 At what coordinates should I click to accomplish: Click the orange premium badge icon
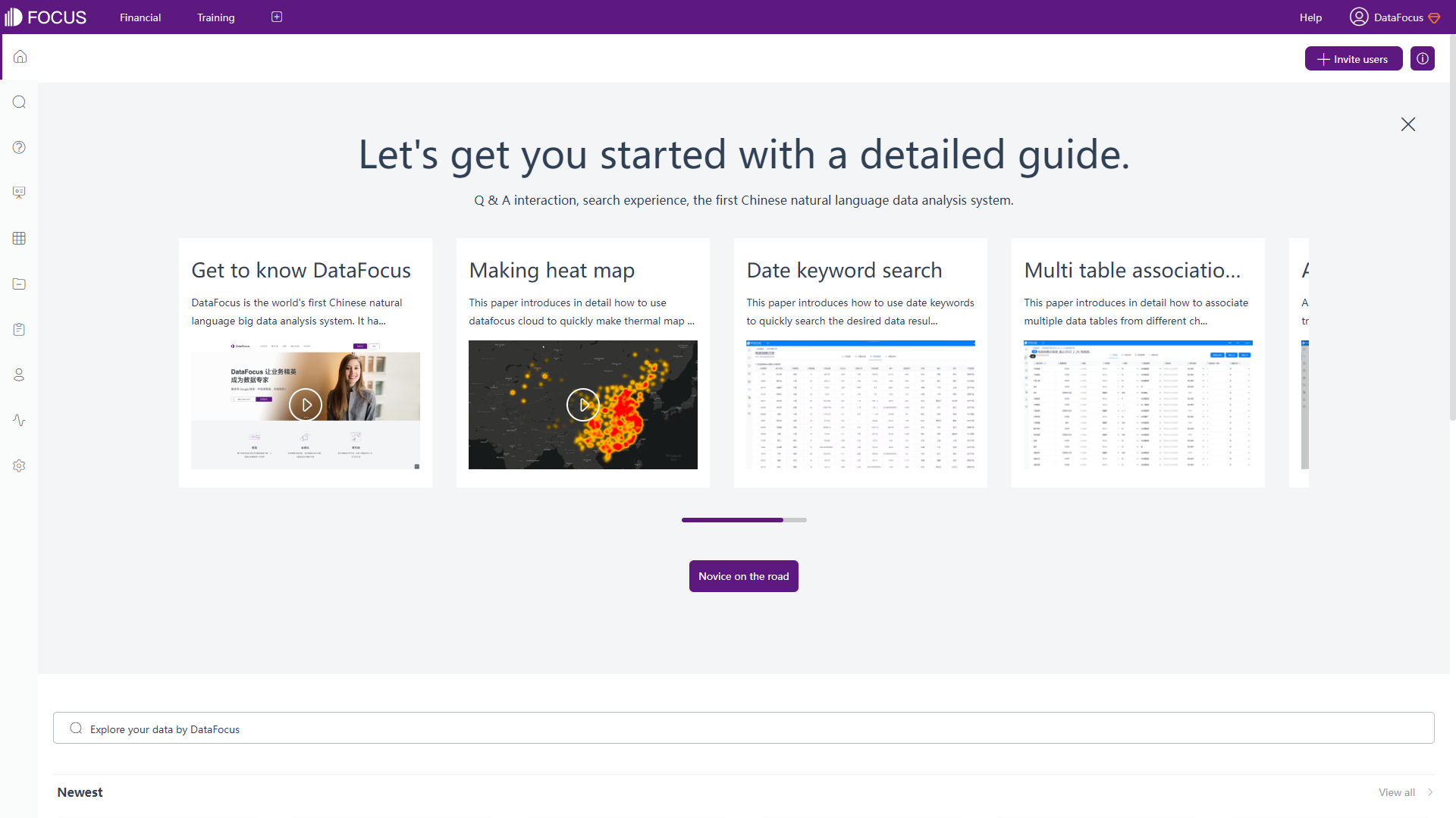click(1434, 17)
